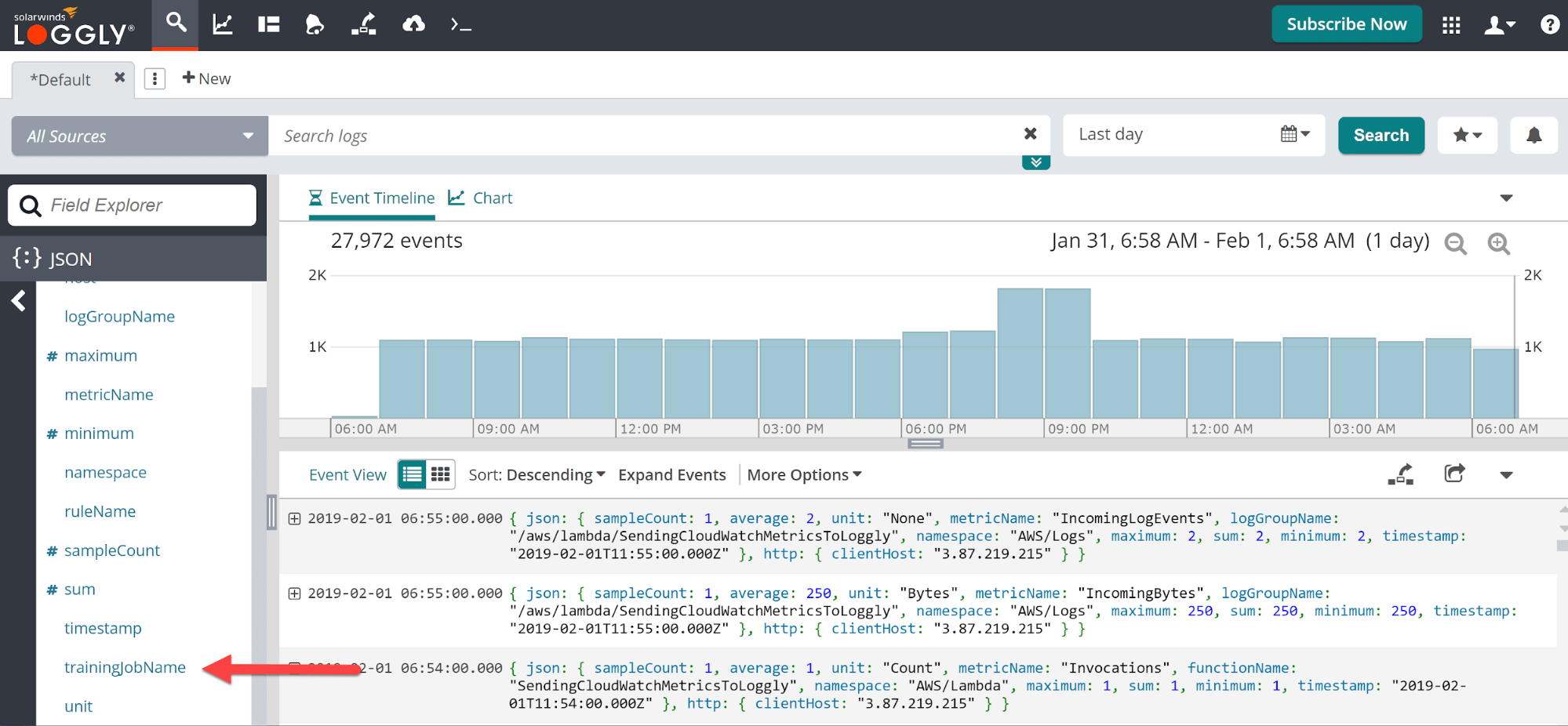Zoom in on the event timeline
The width and height of the screenshot is (1568, 726).
[x=1498, y=243]
